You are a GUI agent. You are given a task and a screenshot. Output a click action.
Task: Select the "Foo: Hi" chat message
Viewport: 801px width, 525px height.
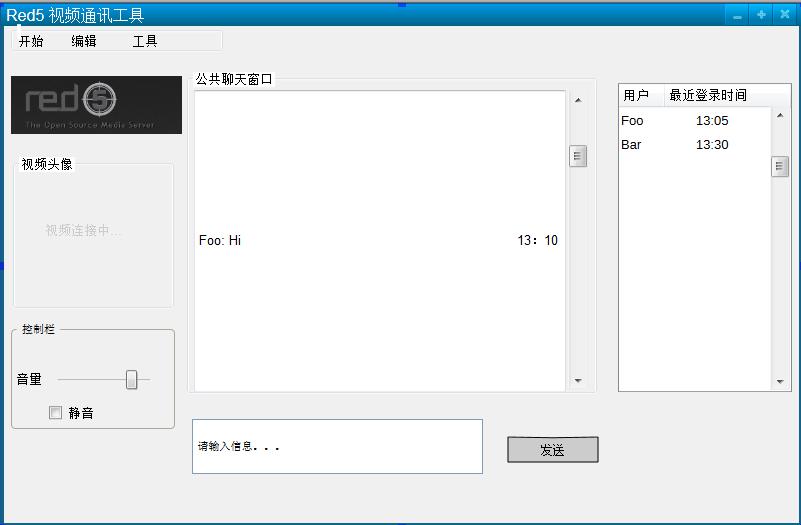pos(220,240)
